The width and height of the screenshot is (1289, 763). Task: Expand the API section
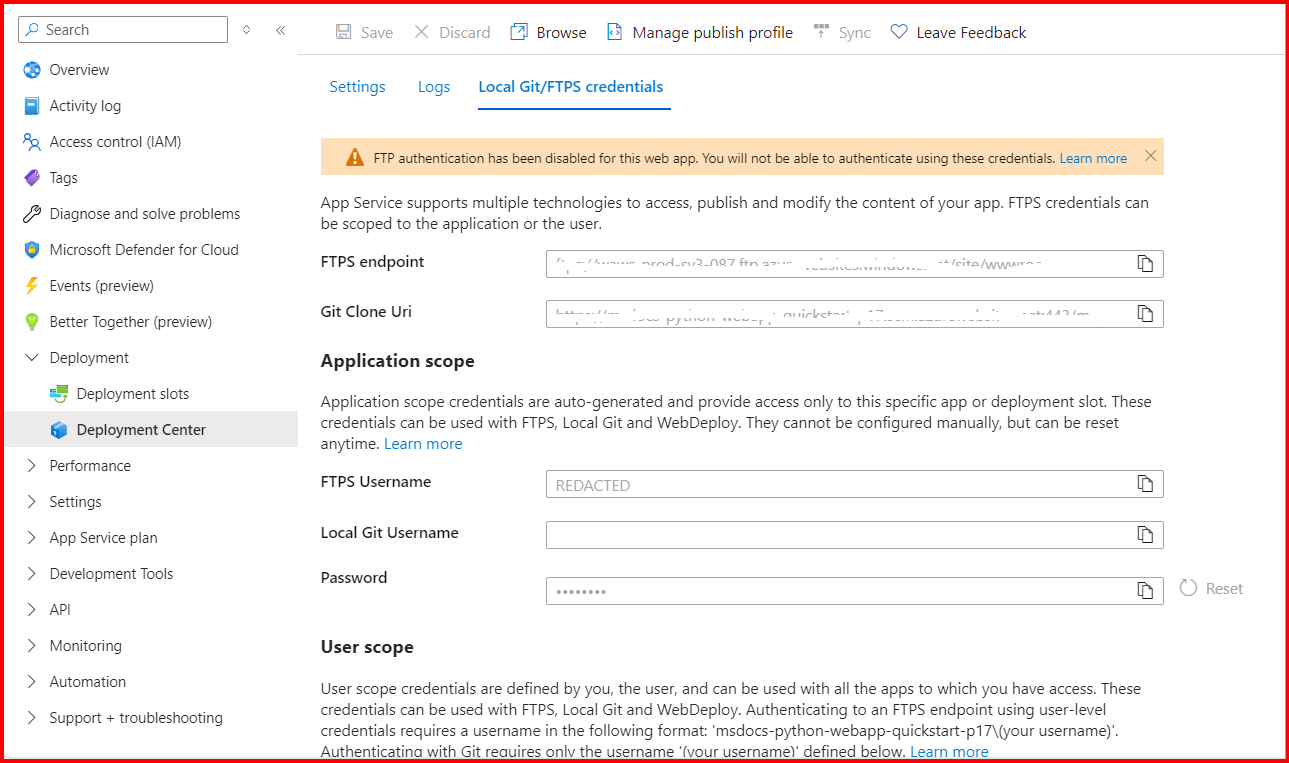32,610
